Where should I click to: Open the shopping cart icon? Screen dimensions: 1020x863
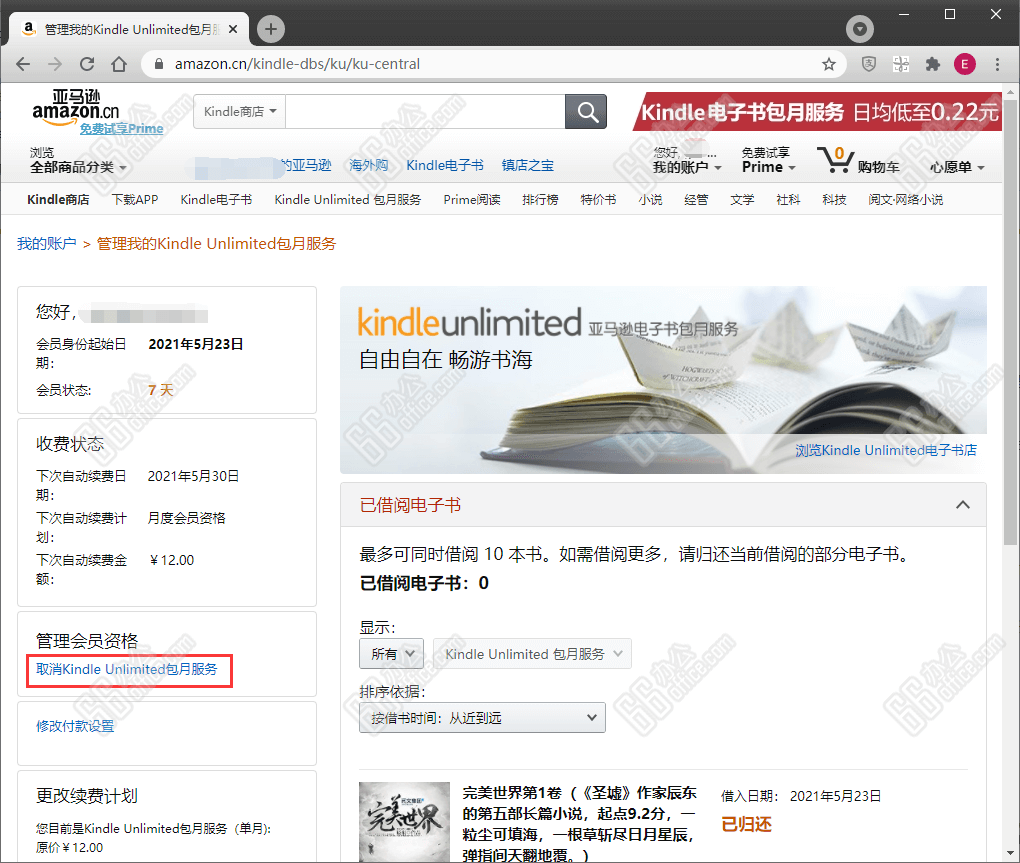coord(835,159)
